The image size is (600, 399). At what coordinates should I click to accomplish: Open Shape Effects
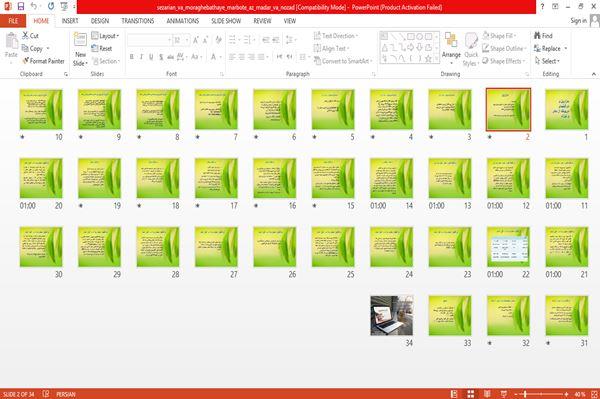click(503, 61)
